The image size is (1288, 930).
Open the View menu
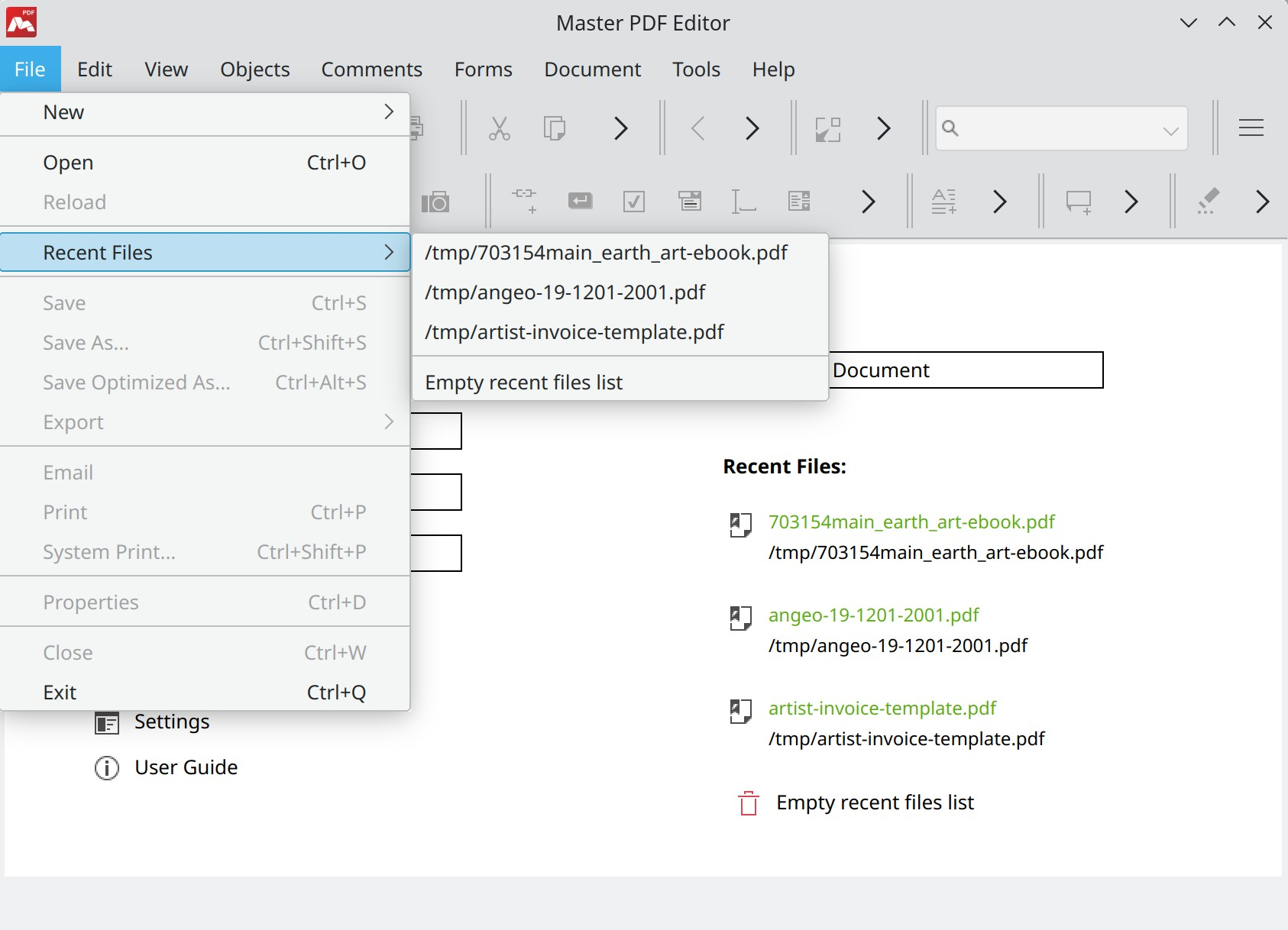coord(166,69)
